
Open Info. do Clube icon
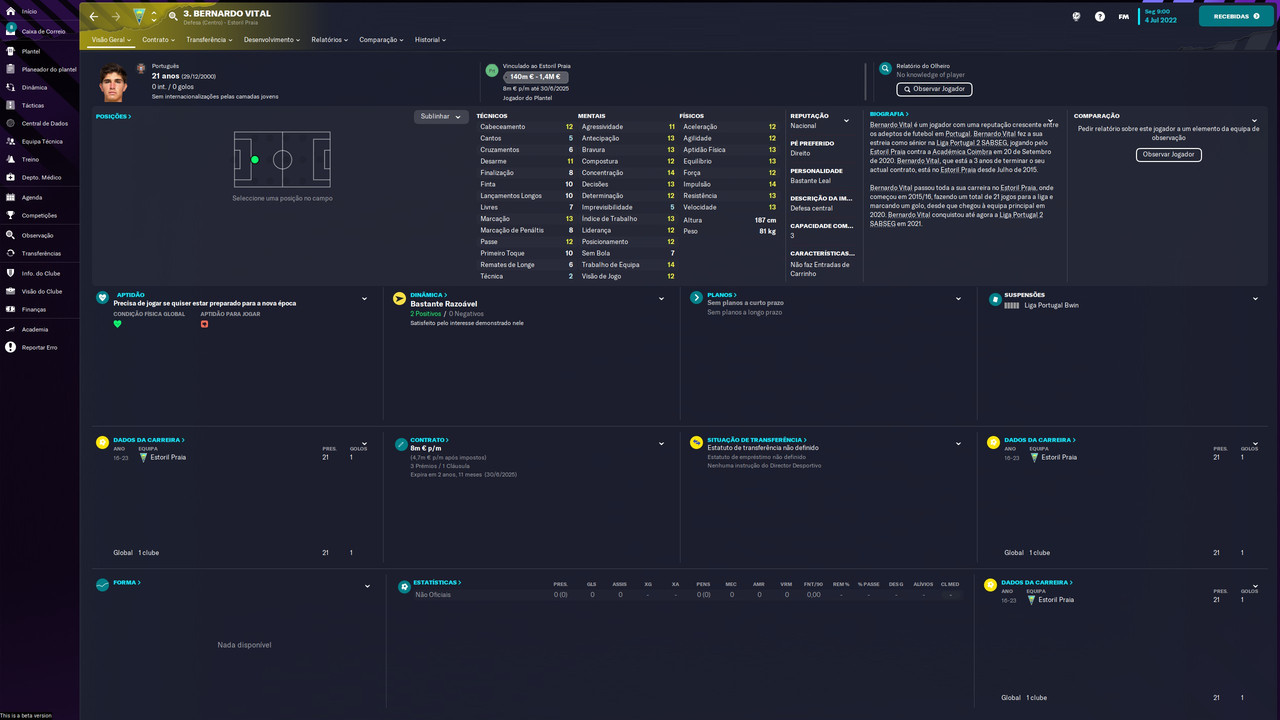tap(10, 273)
